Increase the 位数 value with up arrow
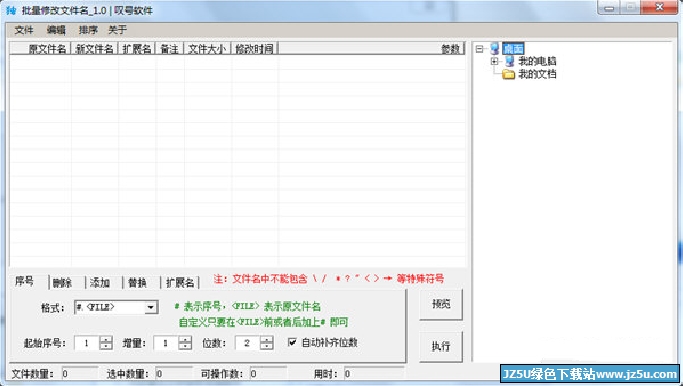Image resolution: width=683 pixels, height=386 pixels. 267,339
